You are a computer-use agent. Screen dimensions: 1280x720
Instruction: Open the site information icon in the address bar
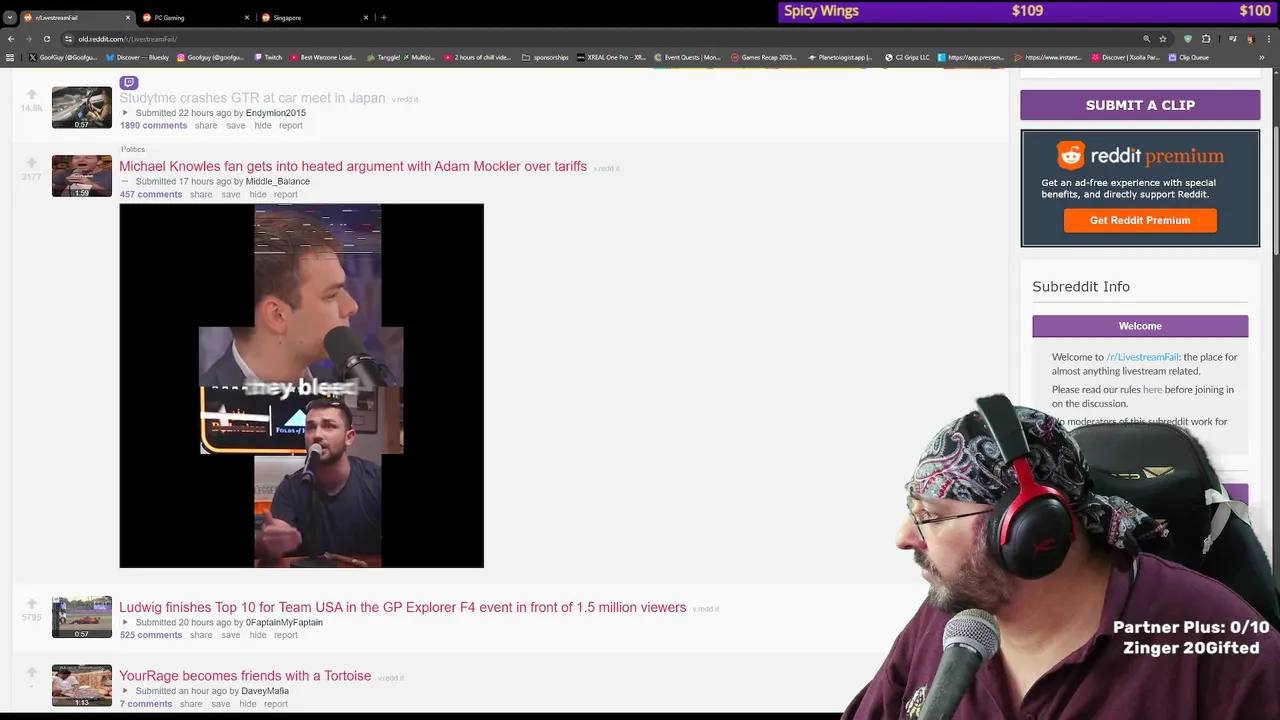pyautogui.click(x=68, y=39)
